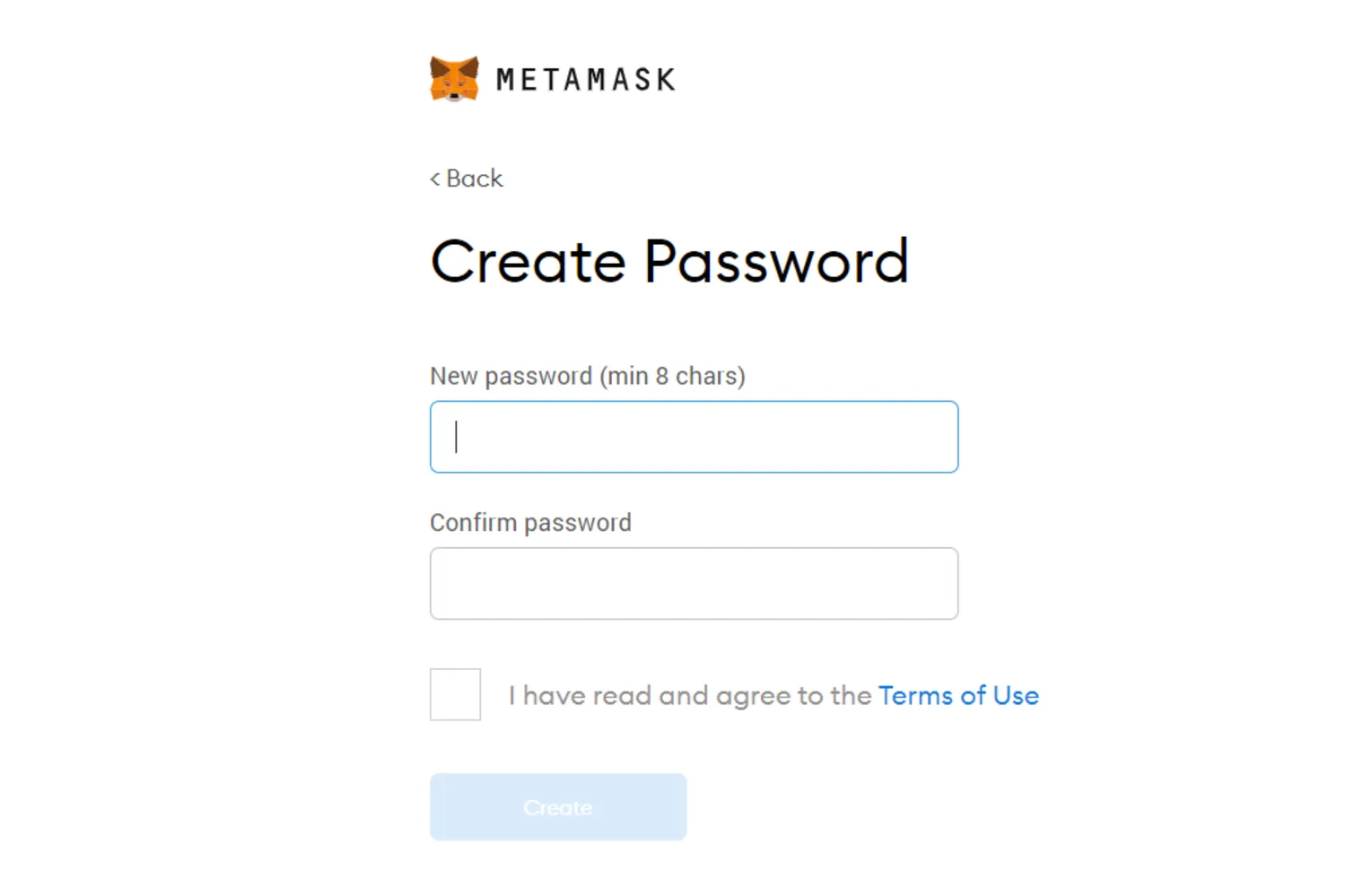Click the back arrow chevron icon
The height and width of the screenshot is (896, 1372).
pos(434,178)
